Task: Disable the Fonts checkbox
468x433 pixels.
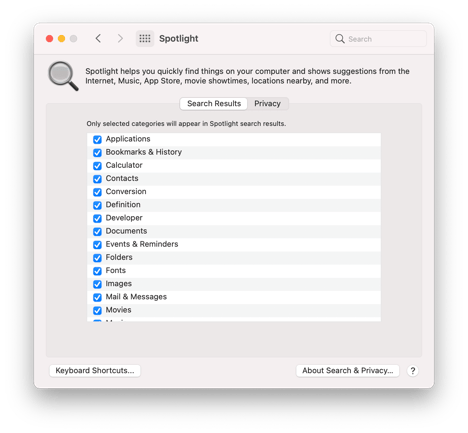Action: [97, 271]
